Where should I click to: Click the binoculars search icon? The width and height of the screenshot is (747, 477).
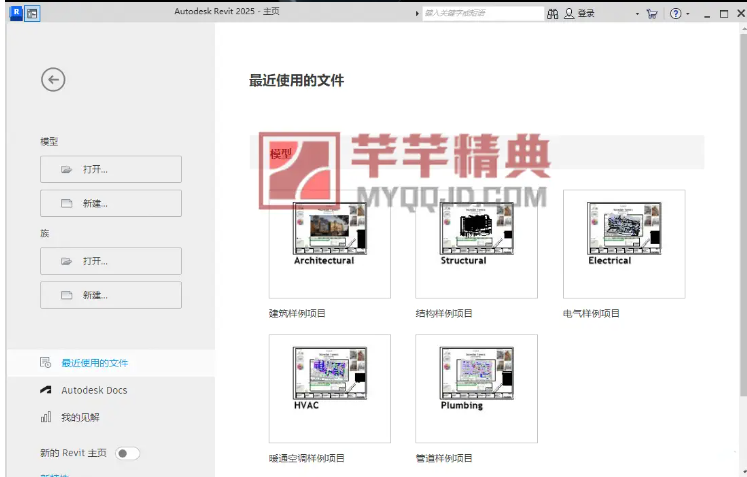tap(552, 14)
